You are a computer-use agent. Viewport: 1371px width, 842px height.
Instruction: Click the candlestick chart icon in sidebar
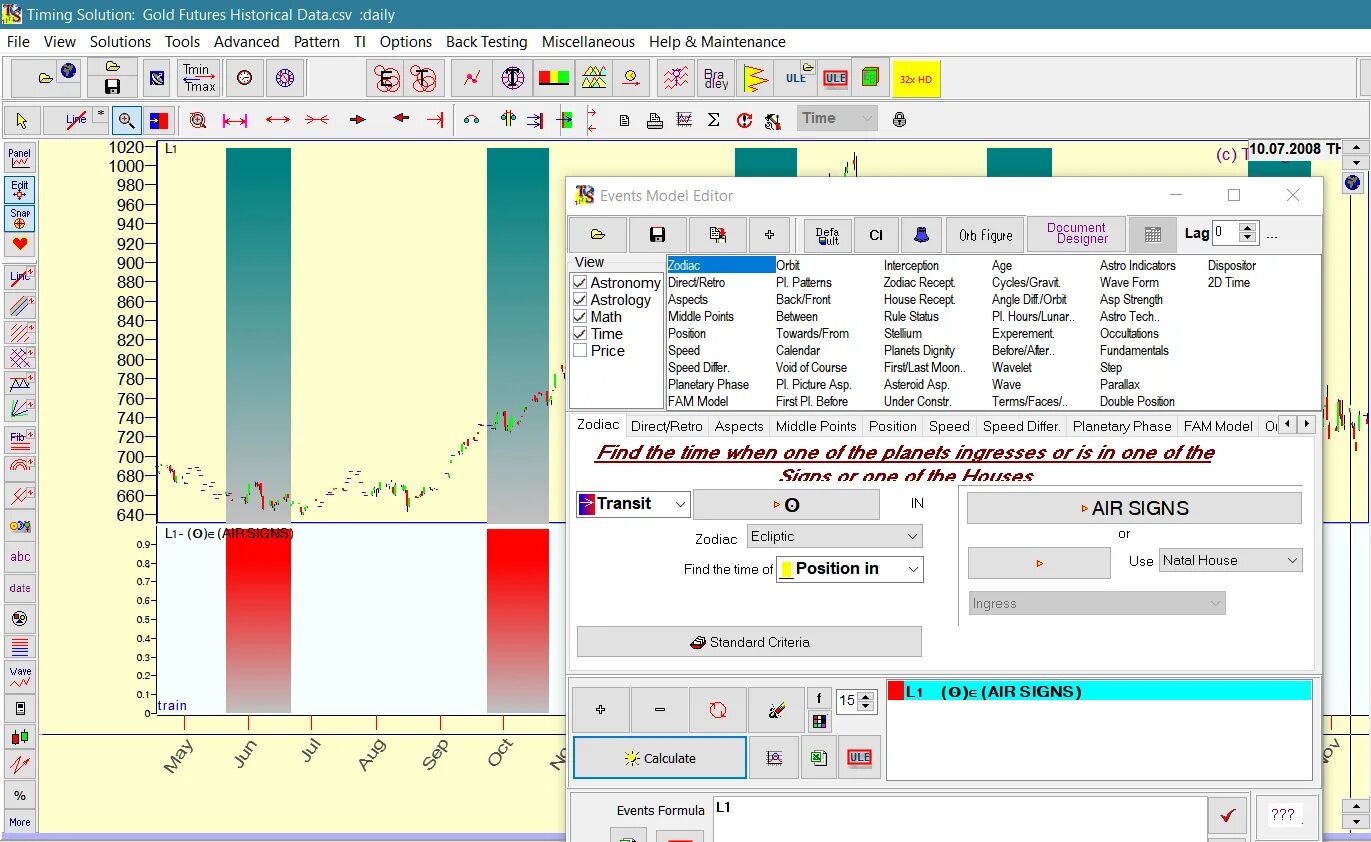click(20, 737)
